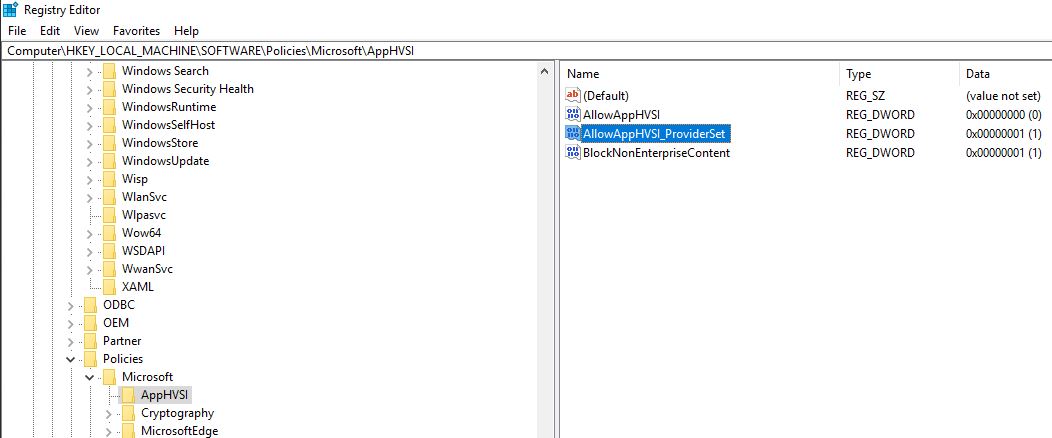1052x438 pixels.
Task: Expand the OEM key
Action: click(70, 323)
